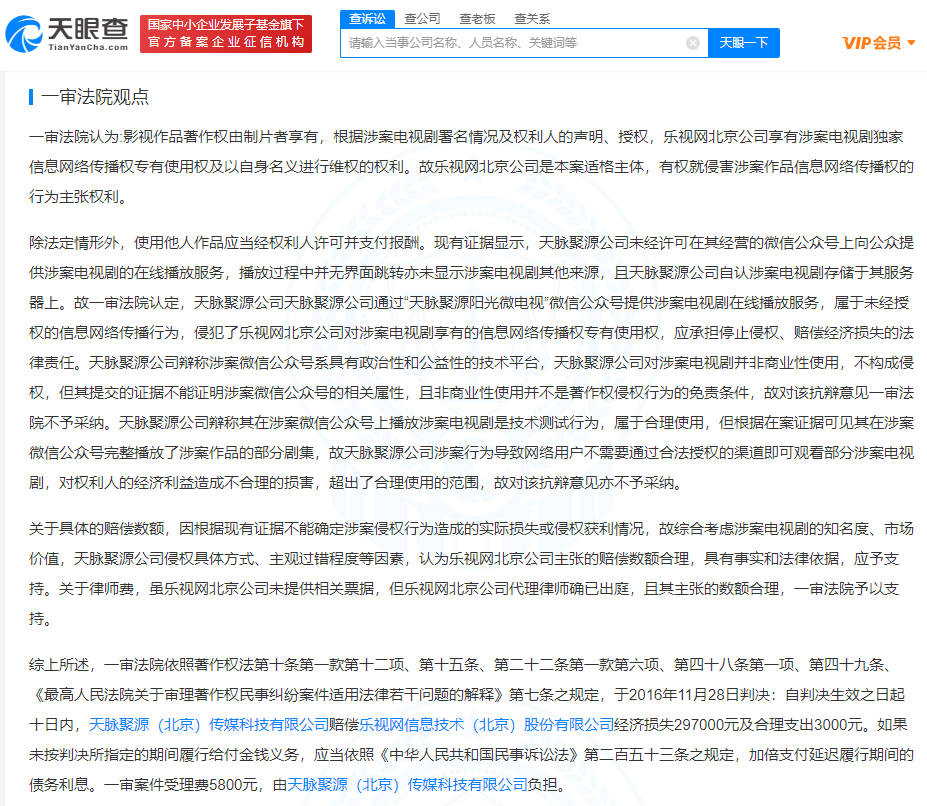The width and height of the screenshot is (927, 806).
Task: Expand the VIP会员 dropdown arrow
Action: [911, 43]
